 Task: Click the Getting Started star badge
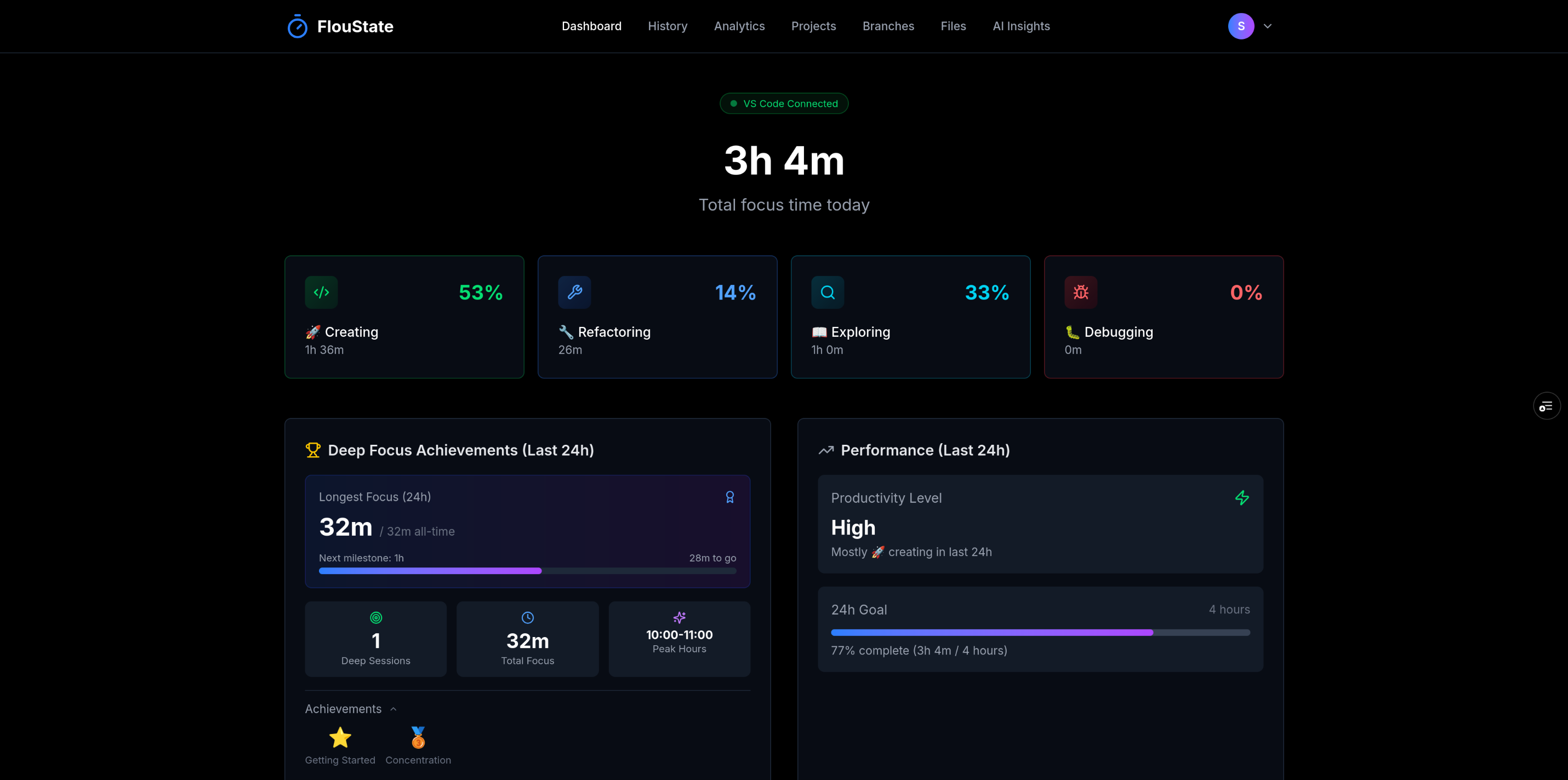point(340,738)
